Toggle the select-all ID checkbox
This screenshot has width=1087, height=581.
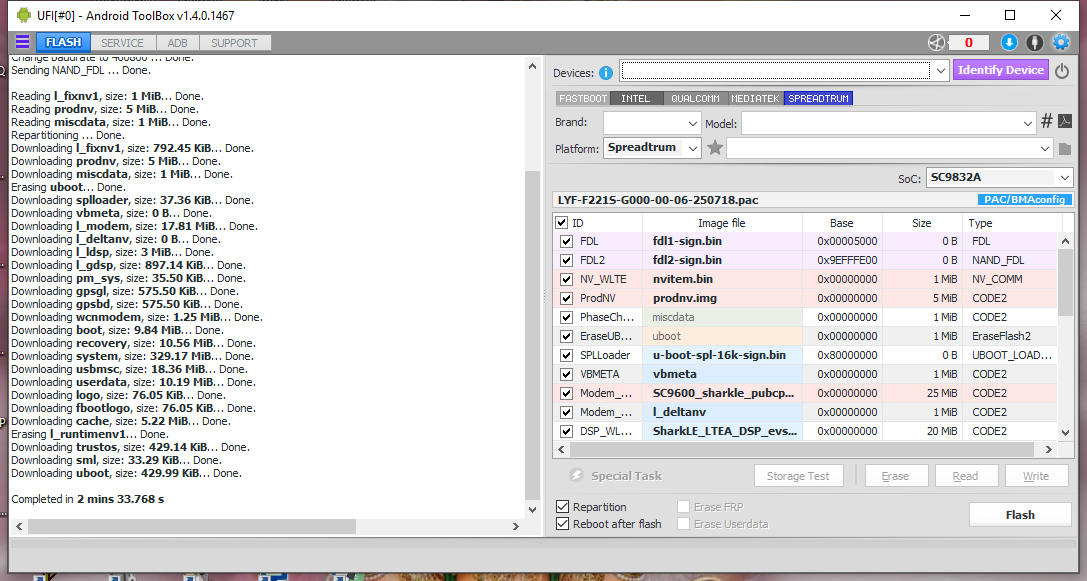[x=562, y=223]
